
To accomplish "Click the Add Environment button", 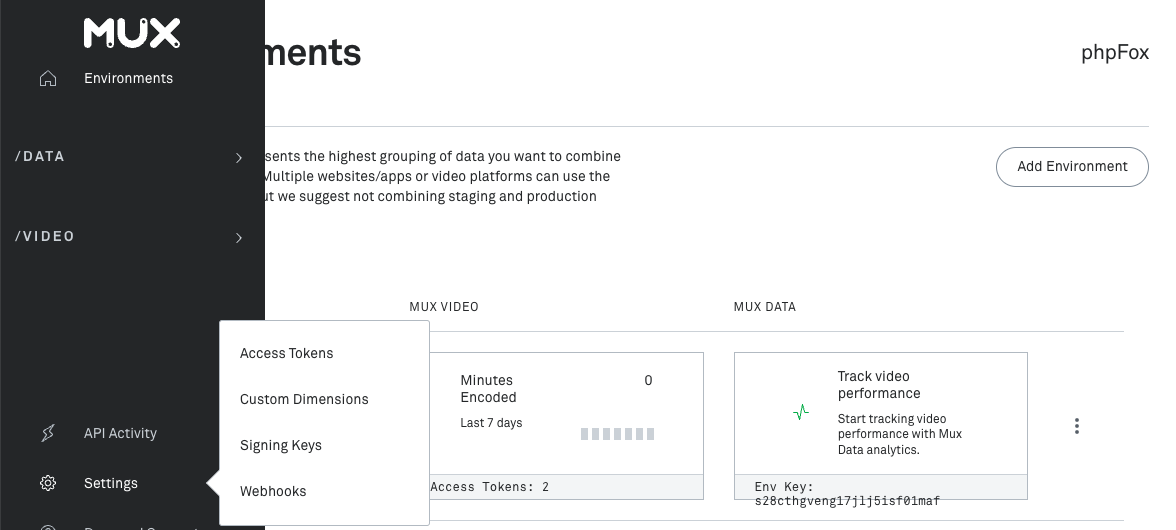I will coord(1072,166).
